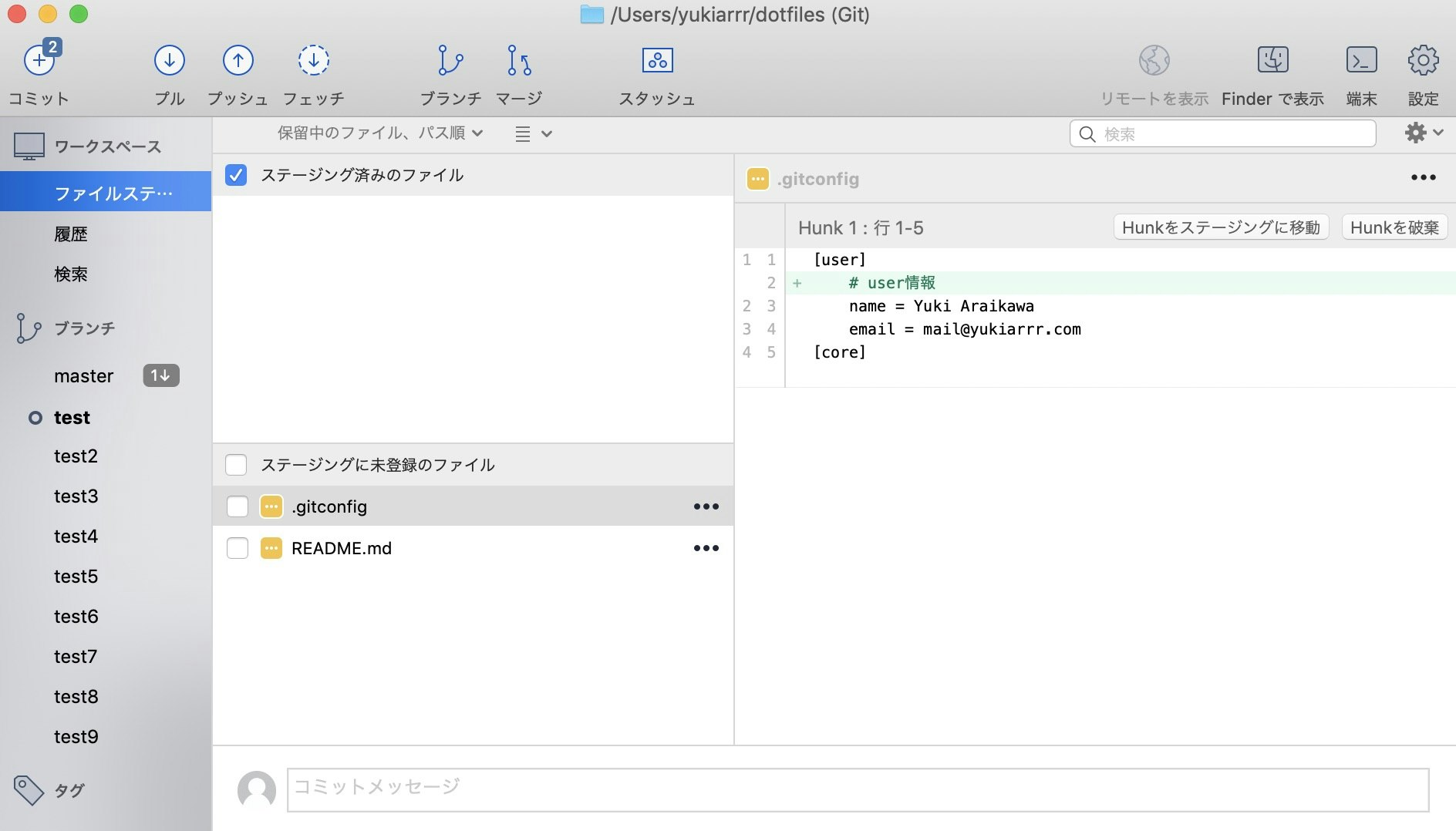
Task: Select the test7 branch
Action: pyautogui.click(x=76, y=657)
